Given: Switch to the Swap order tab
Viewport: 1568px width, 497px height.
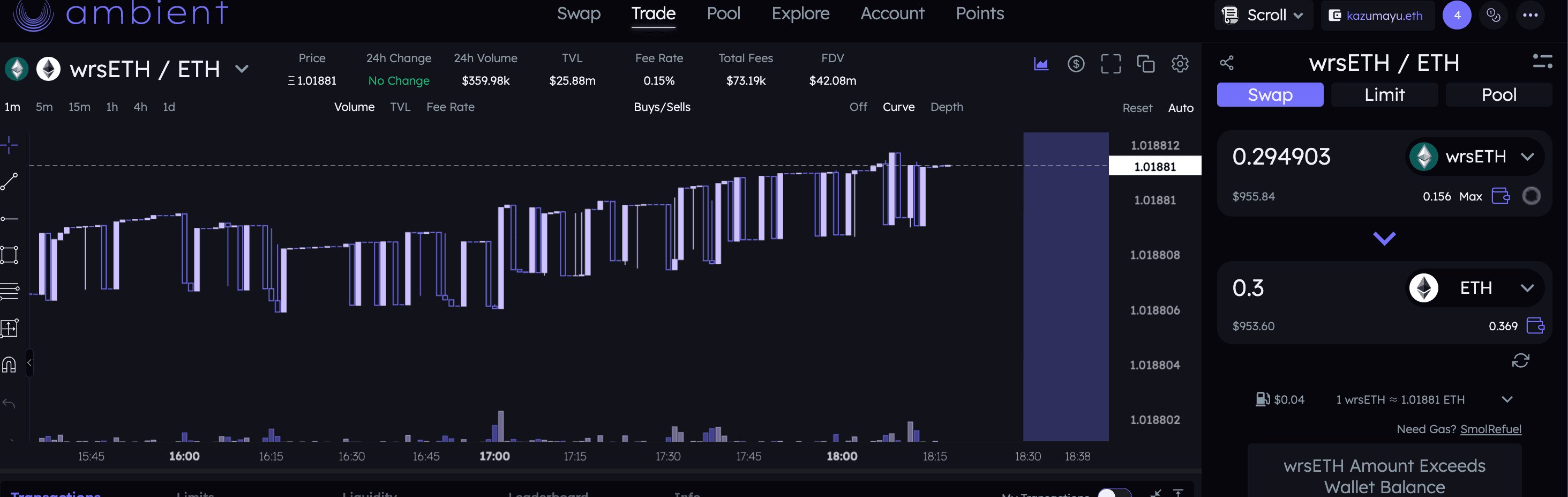Looking at the screenshot, I should pyautogui.click(x=1270, y=94).
